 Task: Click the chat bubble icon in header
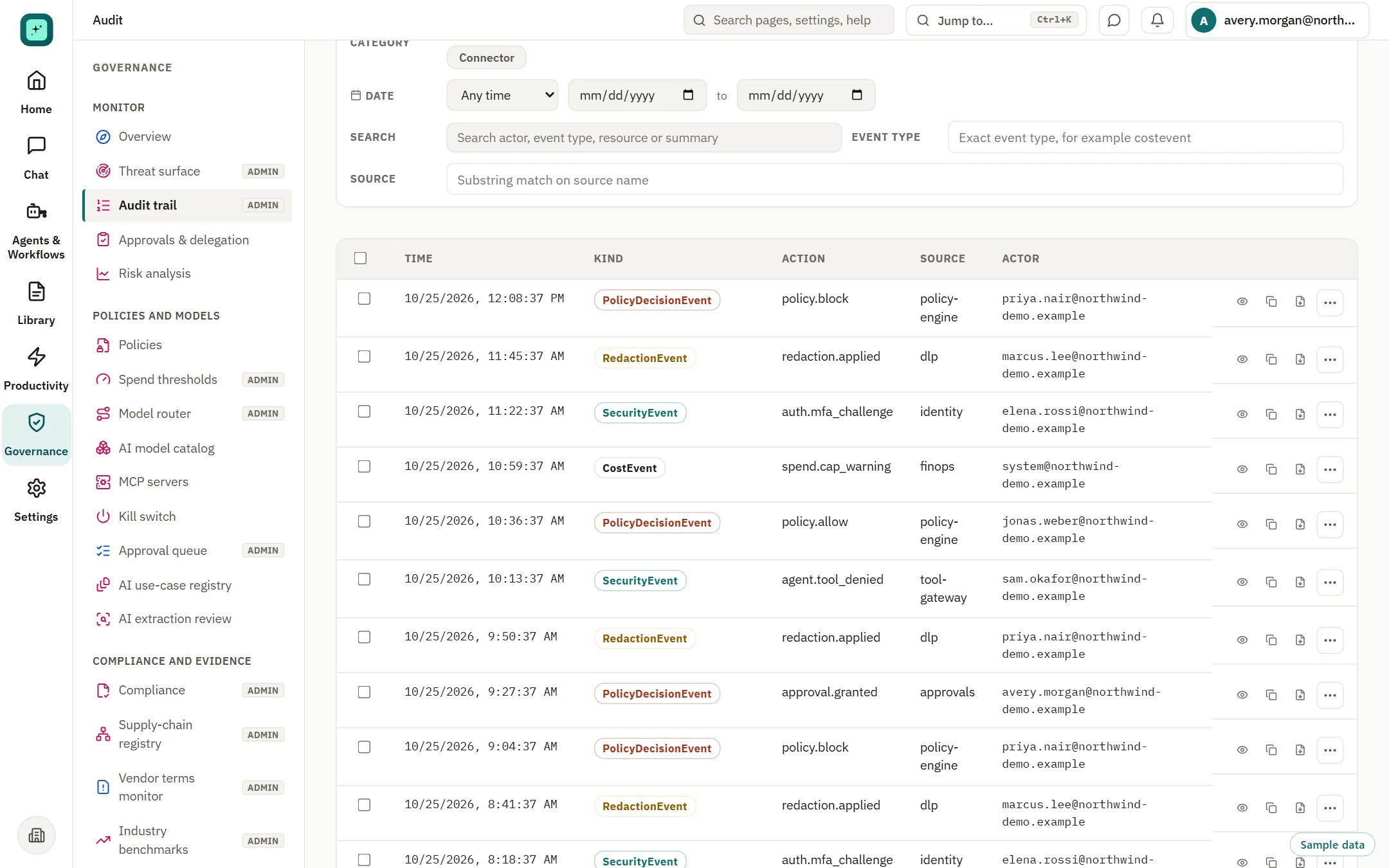[x=1114, y=20]
